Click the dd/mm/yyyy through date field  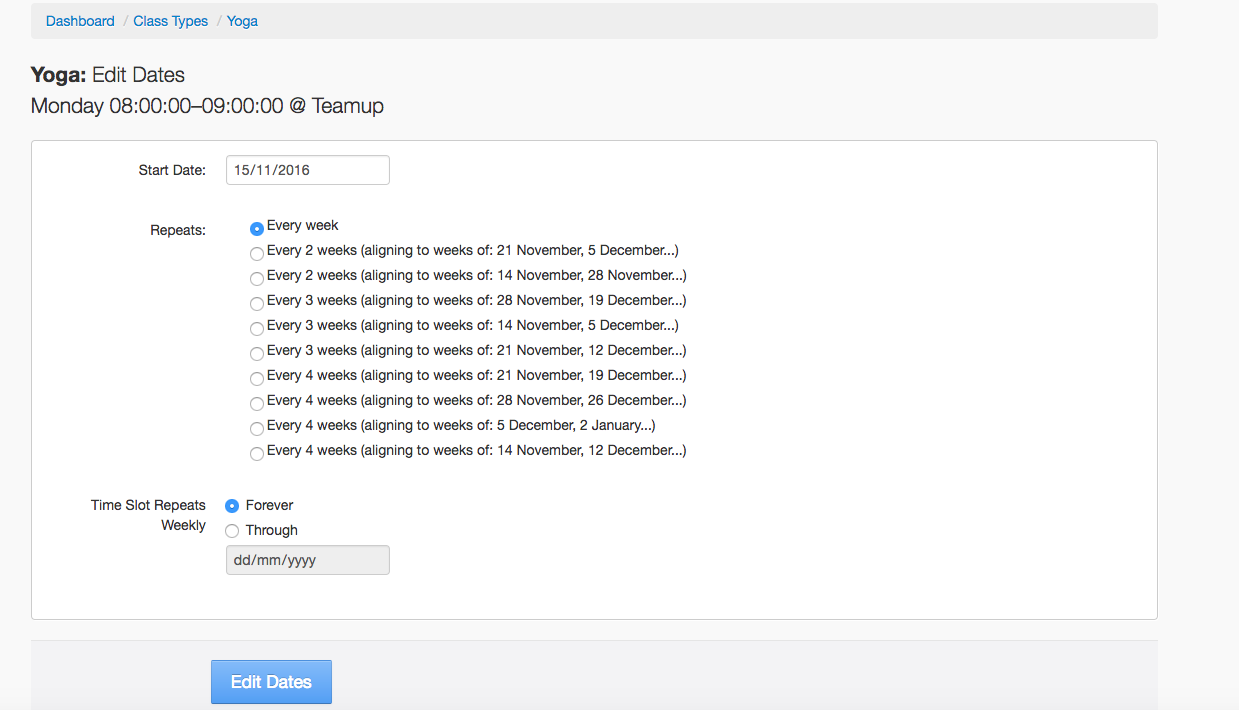[x=307, y=560]
